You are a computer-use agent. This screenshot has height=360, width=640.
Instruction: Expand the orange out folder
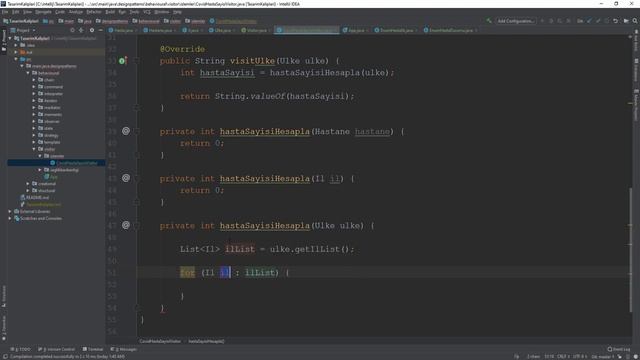tap(16, 52)
